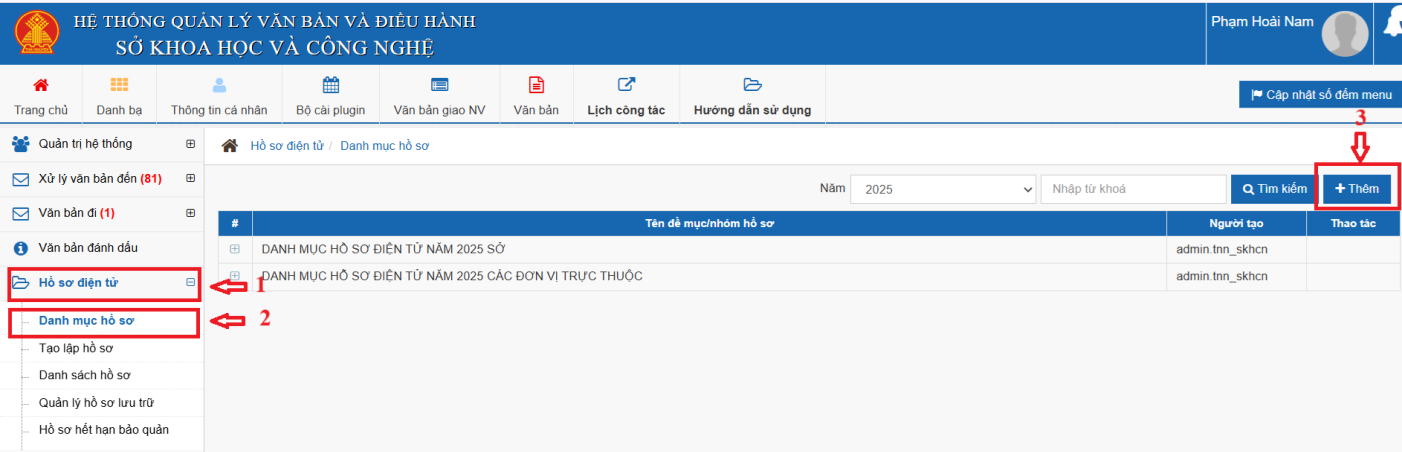Click the Tìm kiếm search button
Screen dimensions: 1402x452
1274,189
